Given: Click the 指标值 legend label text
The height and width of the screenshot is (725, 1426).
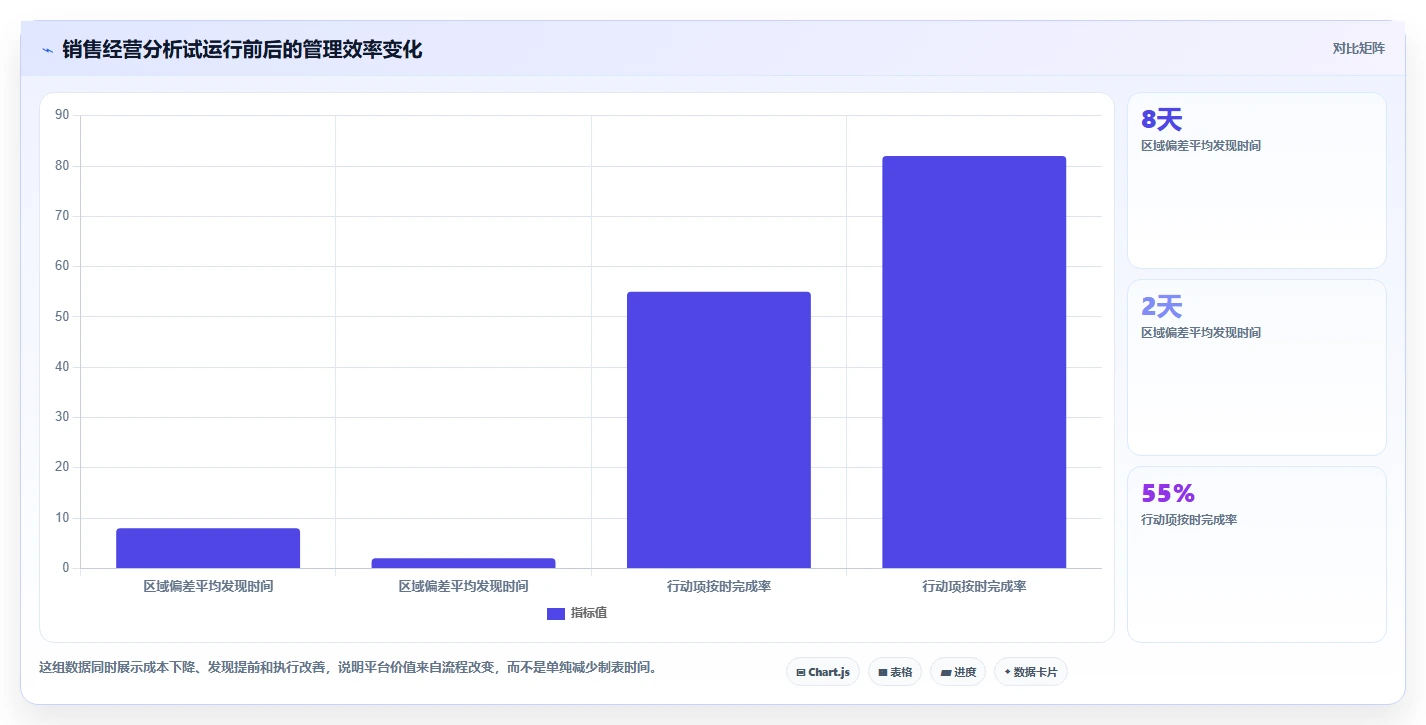Looking at the screenshot, I should pos(589,613).
